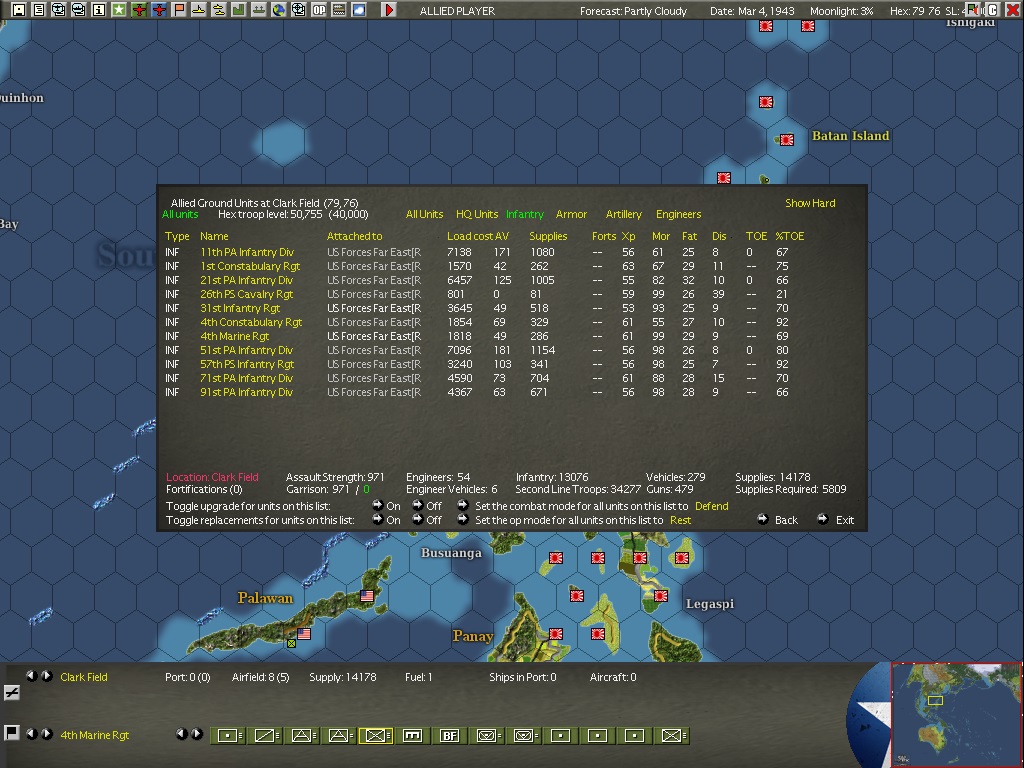The width and height of the screenshot is (1024, 768).
Task: Filter list by Engineers
Action: 679,214
